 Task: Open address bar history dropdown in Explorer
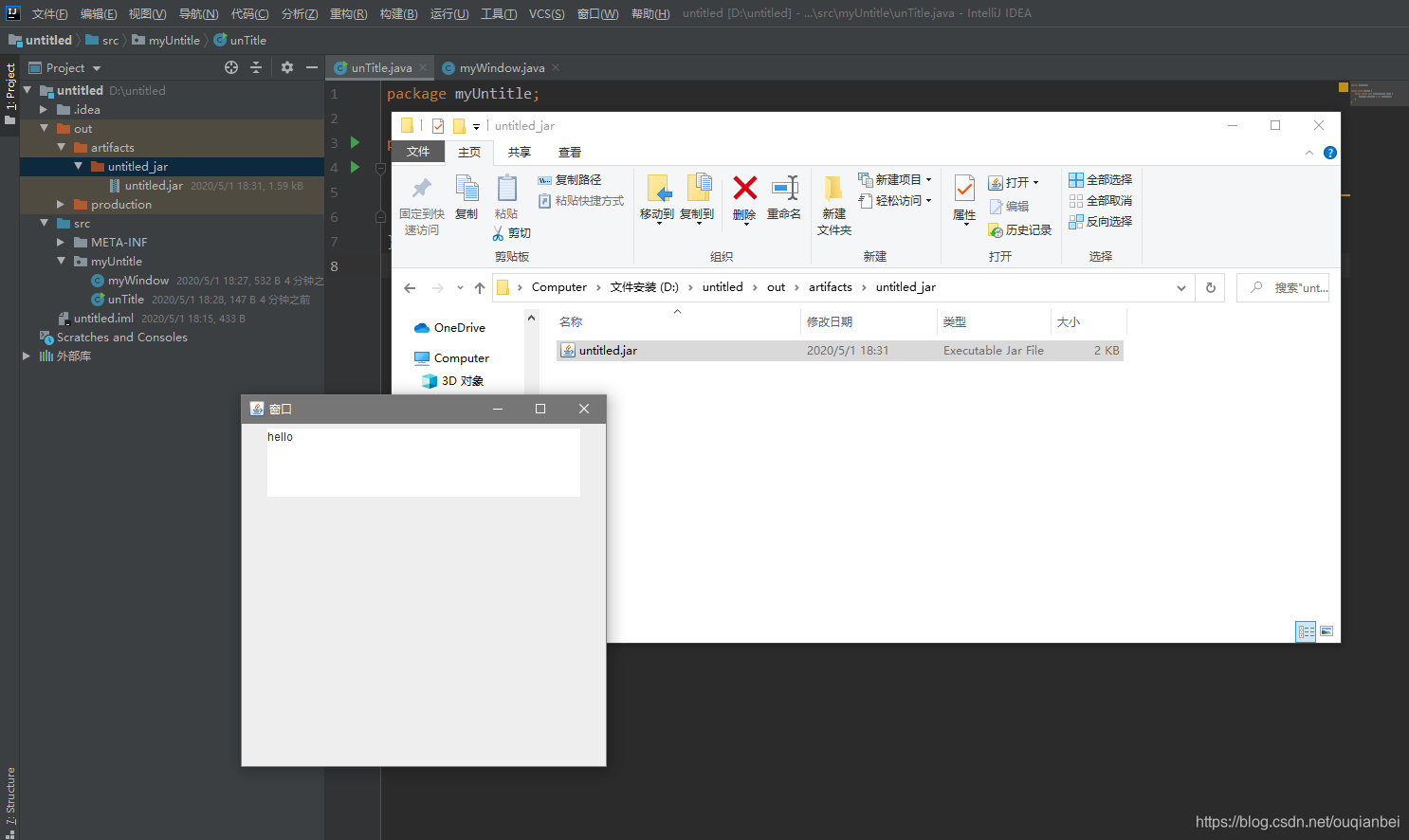click(x=1181, y=288)
